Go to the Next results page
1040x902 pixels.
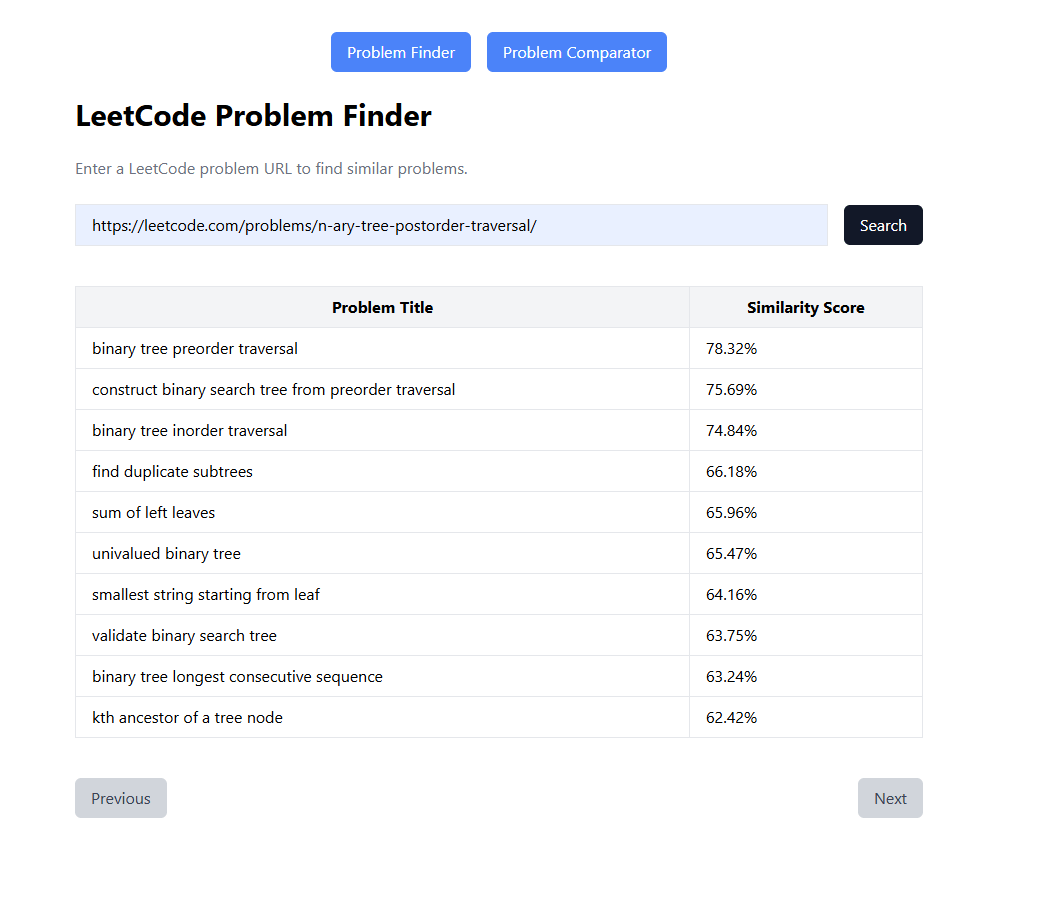point(890,798)
